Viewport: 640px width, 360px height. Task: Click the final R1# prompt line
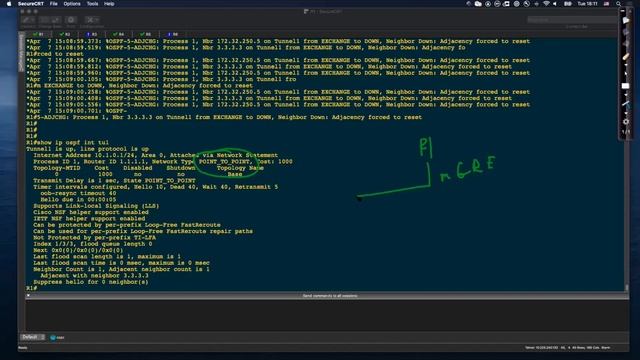pyautogui.click(x=31, y=288)
